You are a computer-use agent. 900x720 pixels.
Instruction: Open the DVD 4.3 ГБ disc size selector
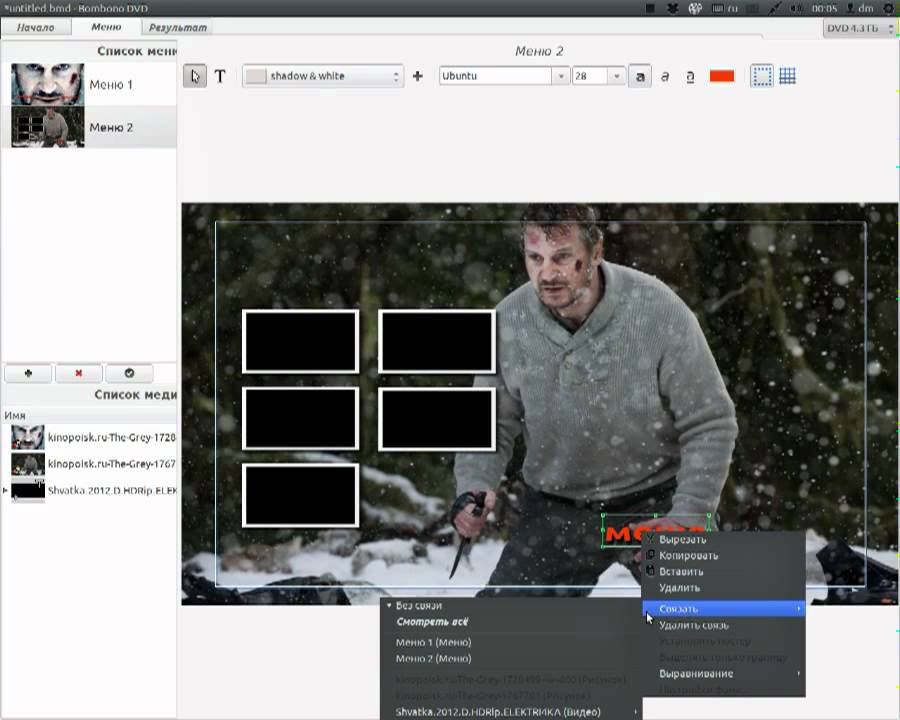(859, 28)
